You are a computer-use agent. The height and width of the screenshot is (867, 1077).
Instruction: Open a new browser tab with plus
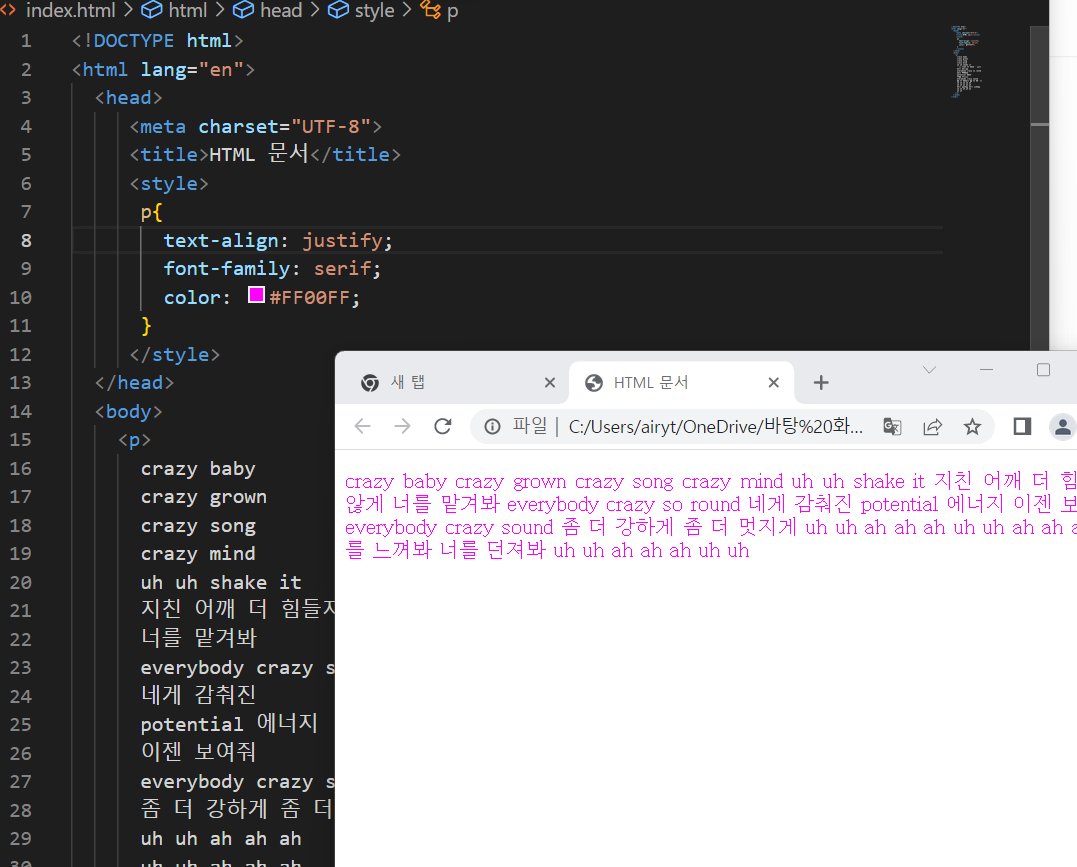point(821,383)
